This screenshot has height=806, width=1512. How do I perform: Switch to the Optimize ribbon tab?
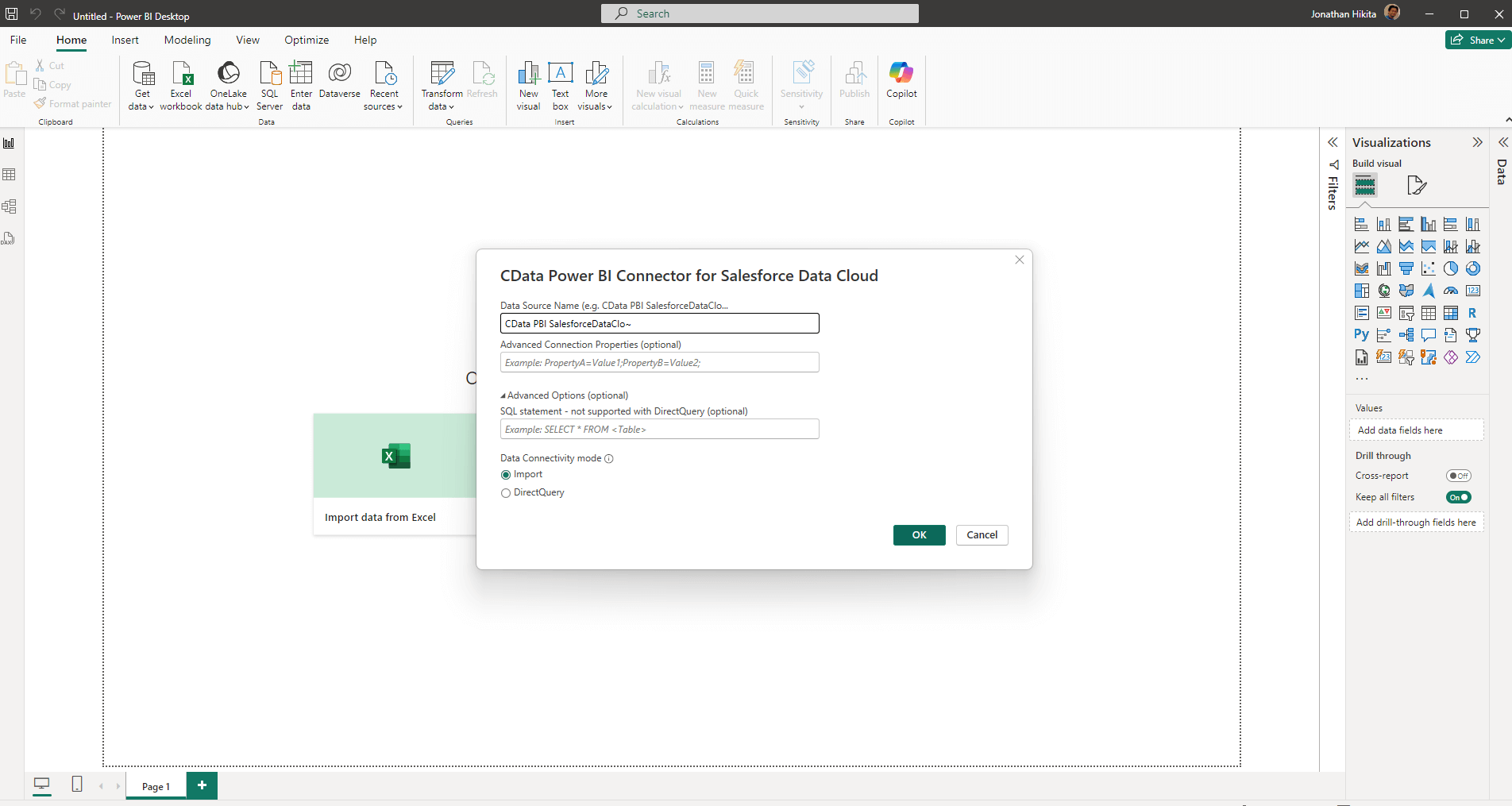(307, 40)
